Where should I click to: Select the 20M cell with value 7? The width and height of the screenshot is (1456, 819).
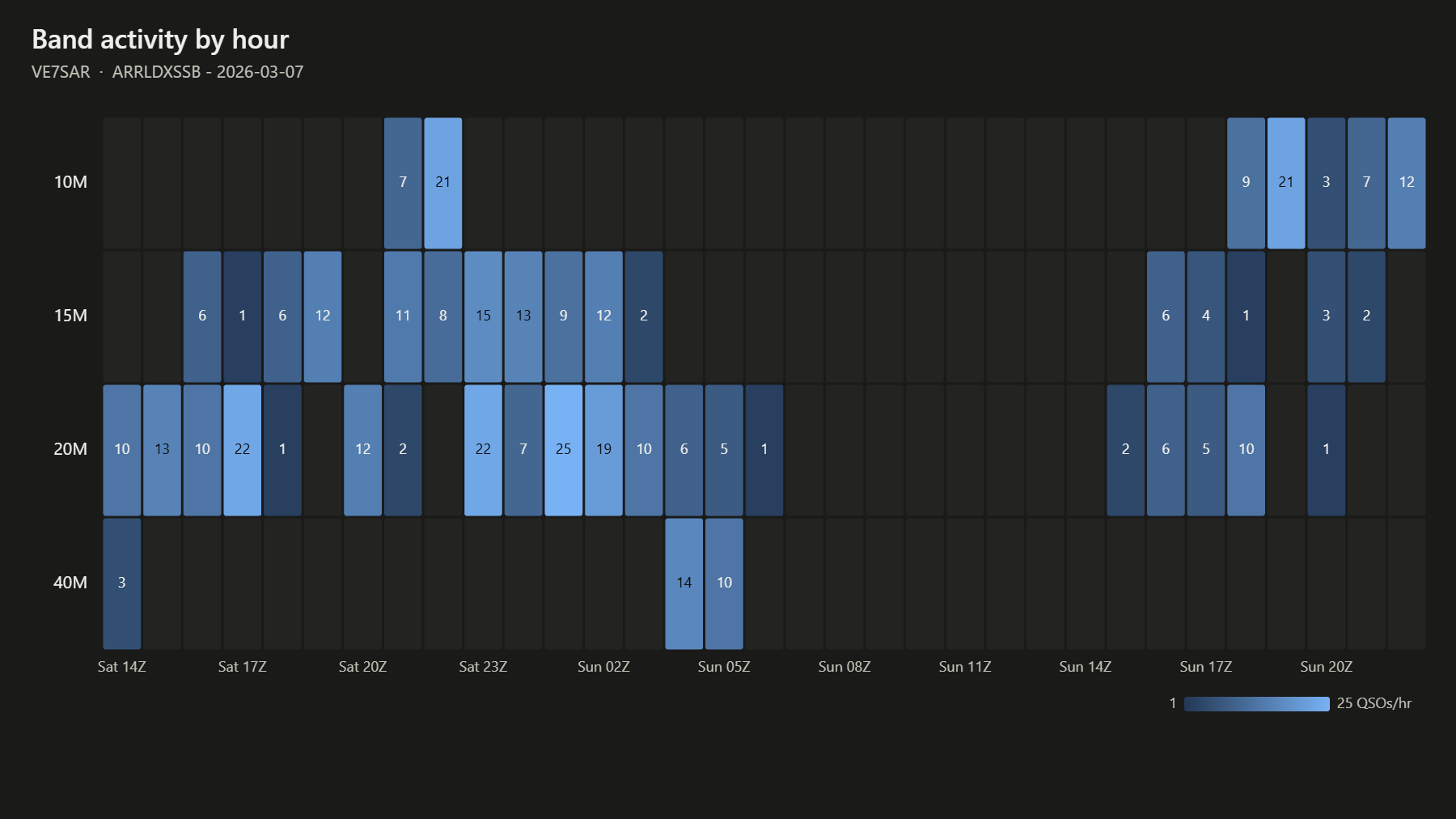pos(523,450)
